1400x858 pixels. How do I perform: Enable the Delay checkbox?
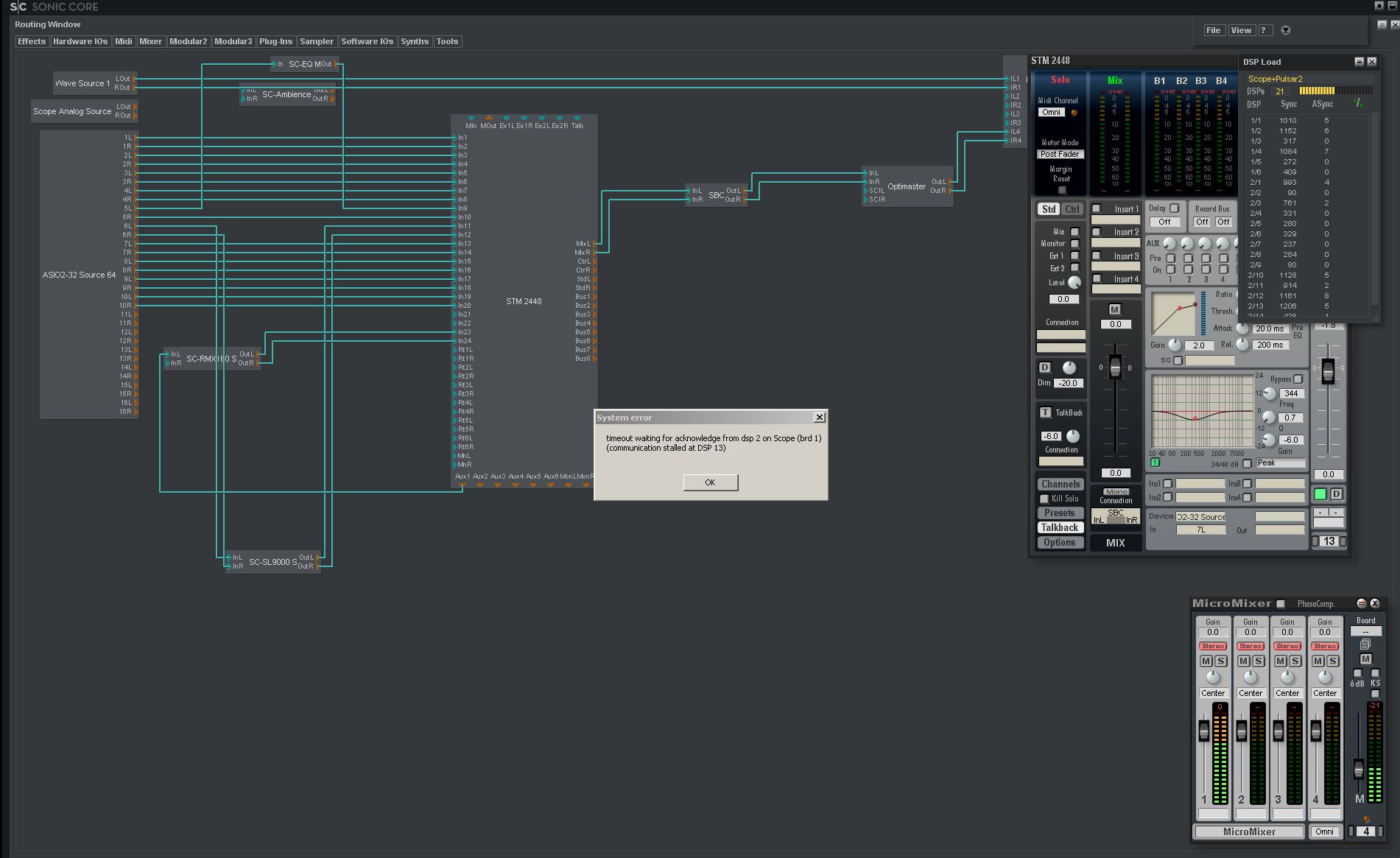tap(1175, 208)
